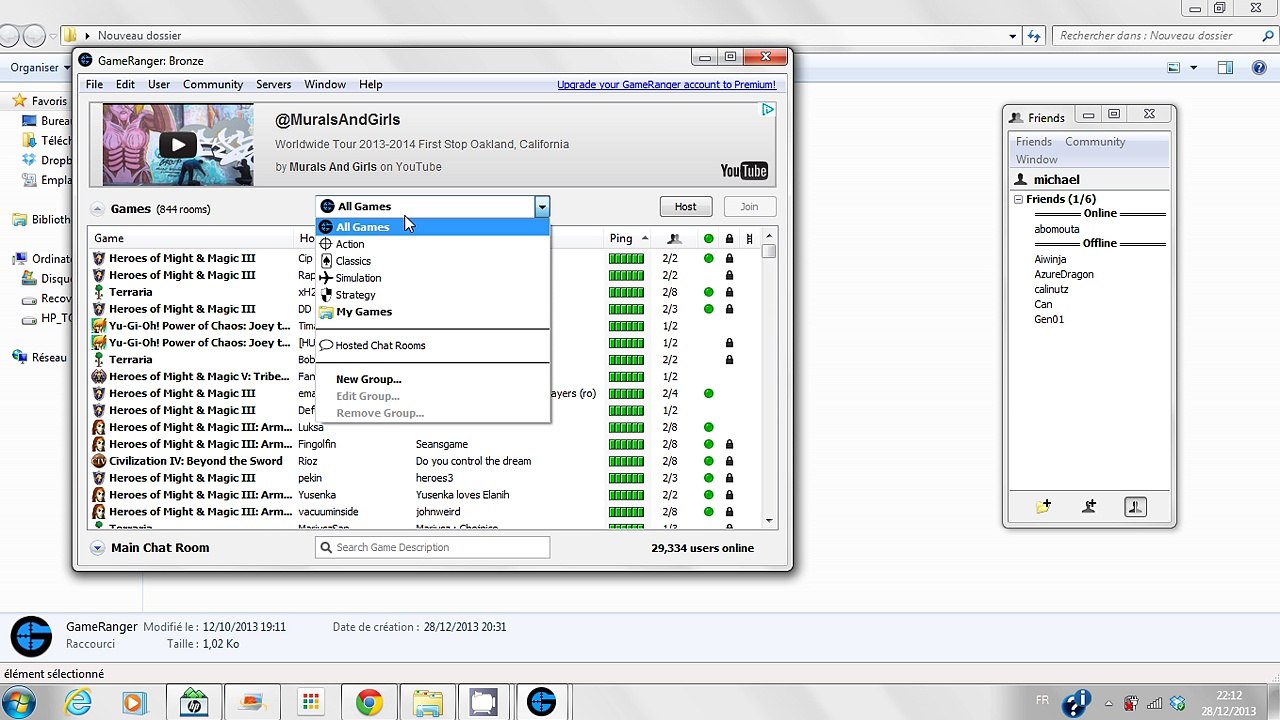
Task: Sort rooms by the player count column icon
Action: tap(674, 238)
